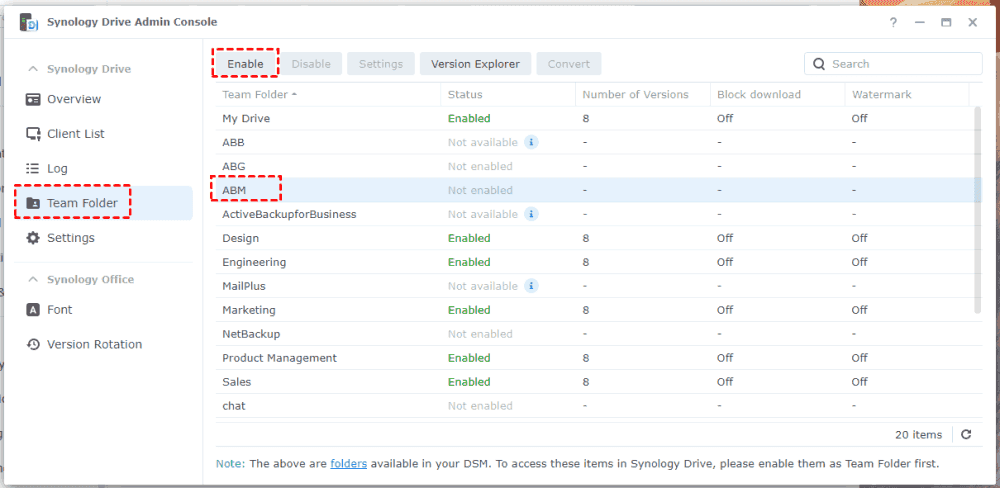The image size is (1000, 488).
Task: Collapse the Synology Drive sidebar section
Action: [x=33, y=69]
